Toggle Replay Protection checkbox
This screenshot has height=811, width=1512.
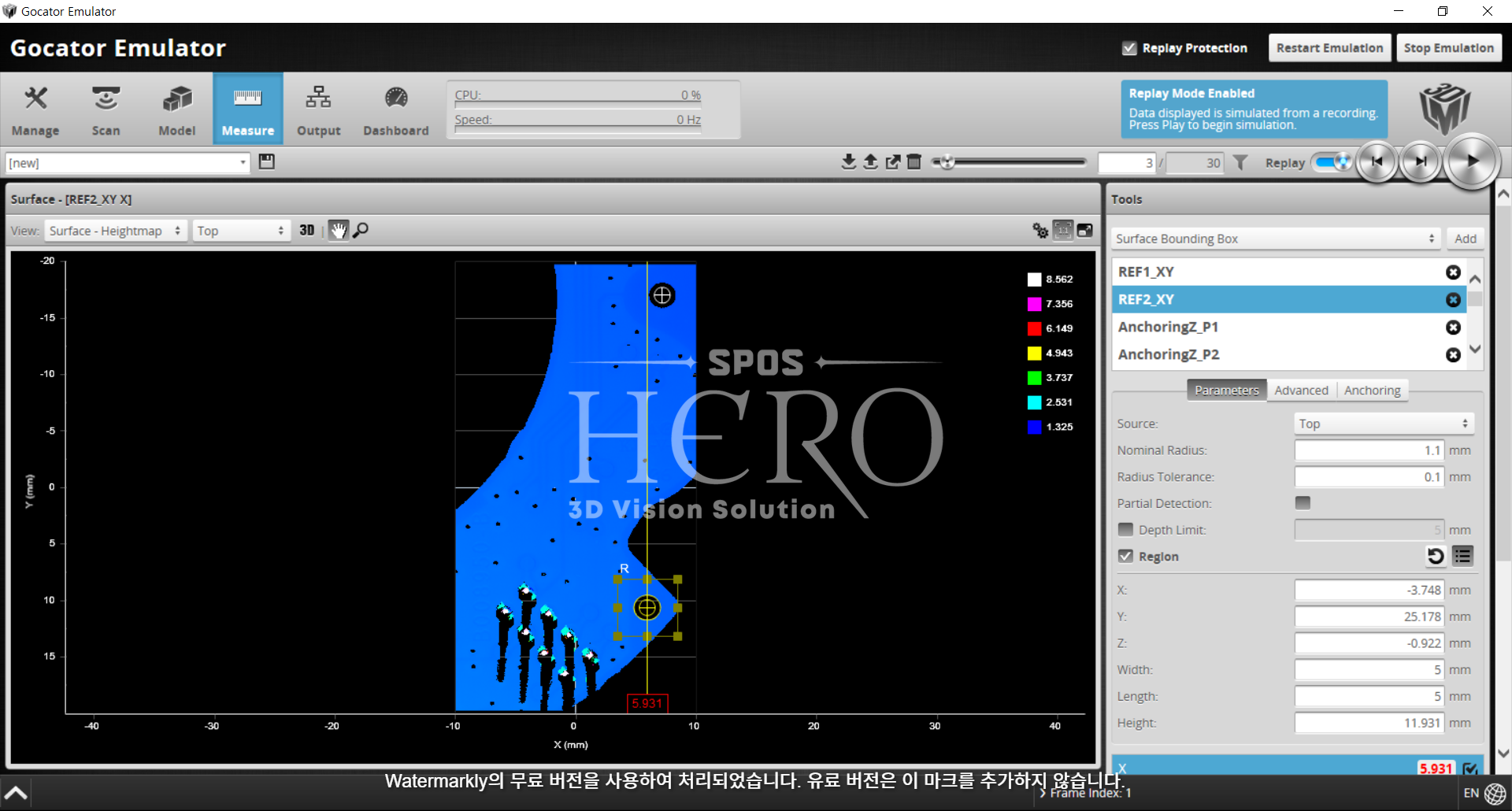(x=1129, y=48)
